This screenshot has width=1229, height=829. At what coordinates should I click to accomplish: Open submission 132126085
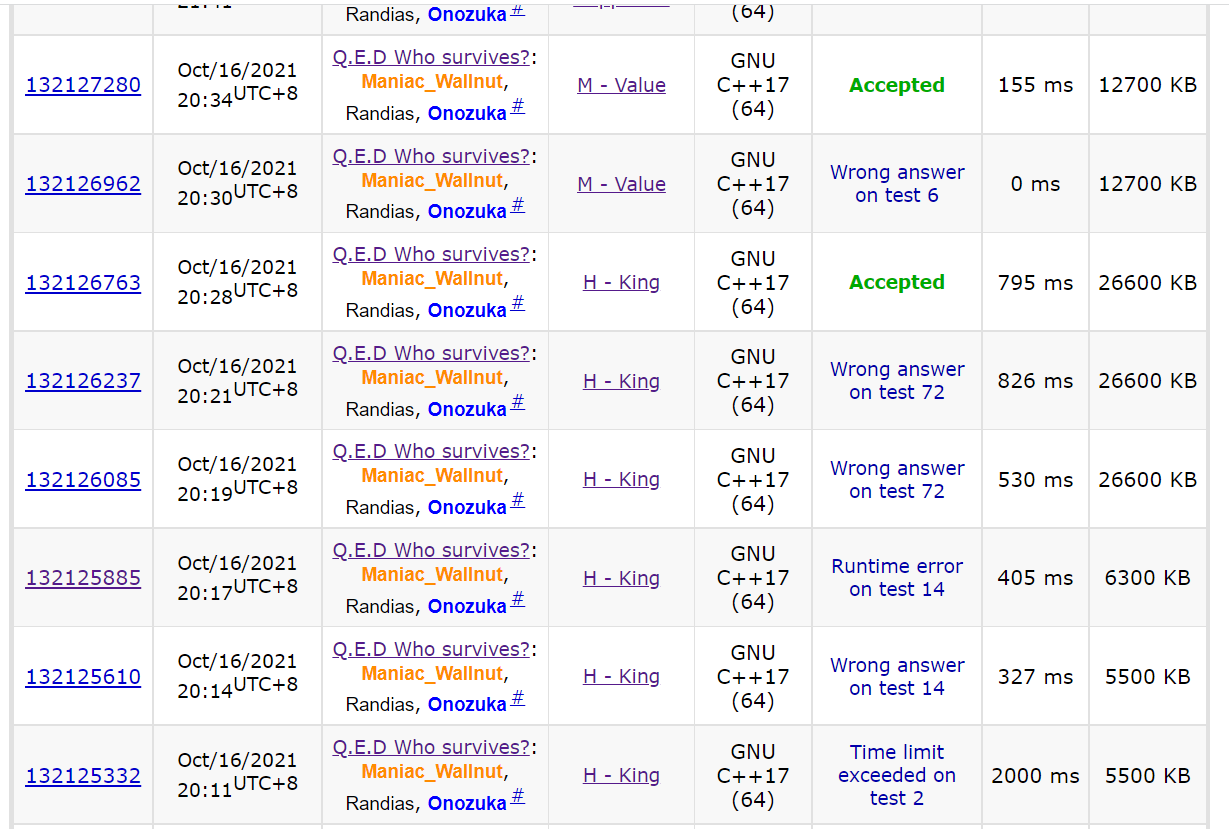point(83,480)
